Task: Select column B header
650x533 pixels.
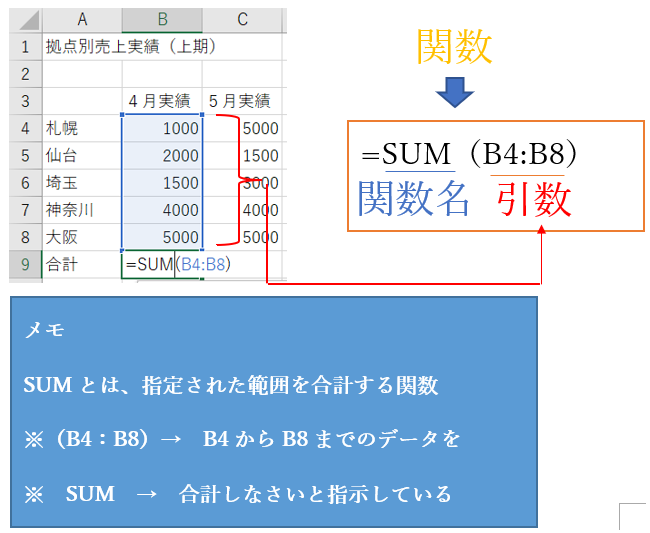Action: (x=162, y=19)
